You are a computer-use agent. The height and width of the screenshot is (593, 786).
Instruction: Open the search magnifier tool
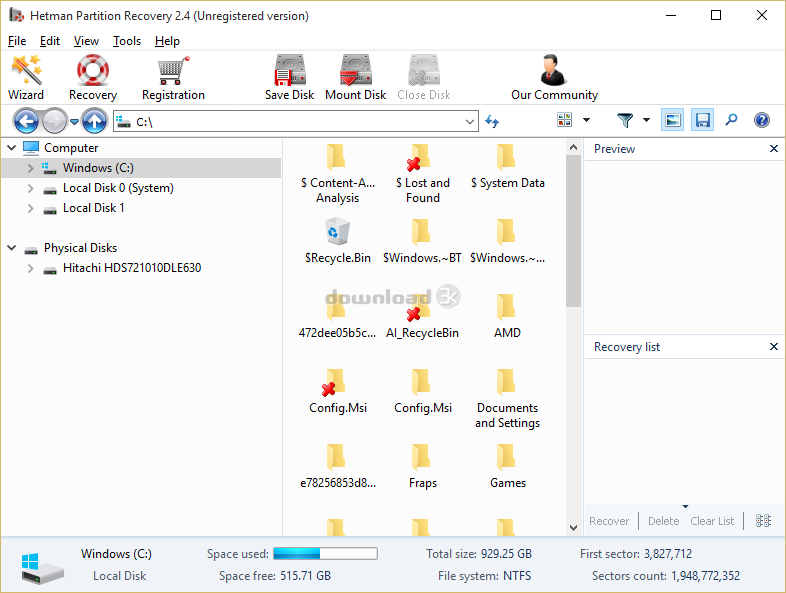731,120
